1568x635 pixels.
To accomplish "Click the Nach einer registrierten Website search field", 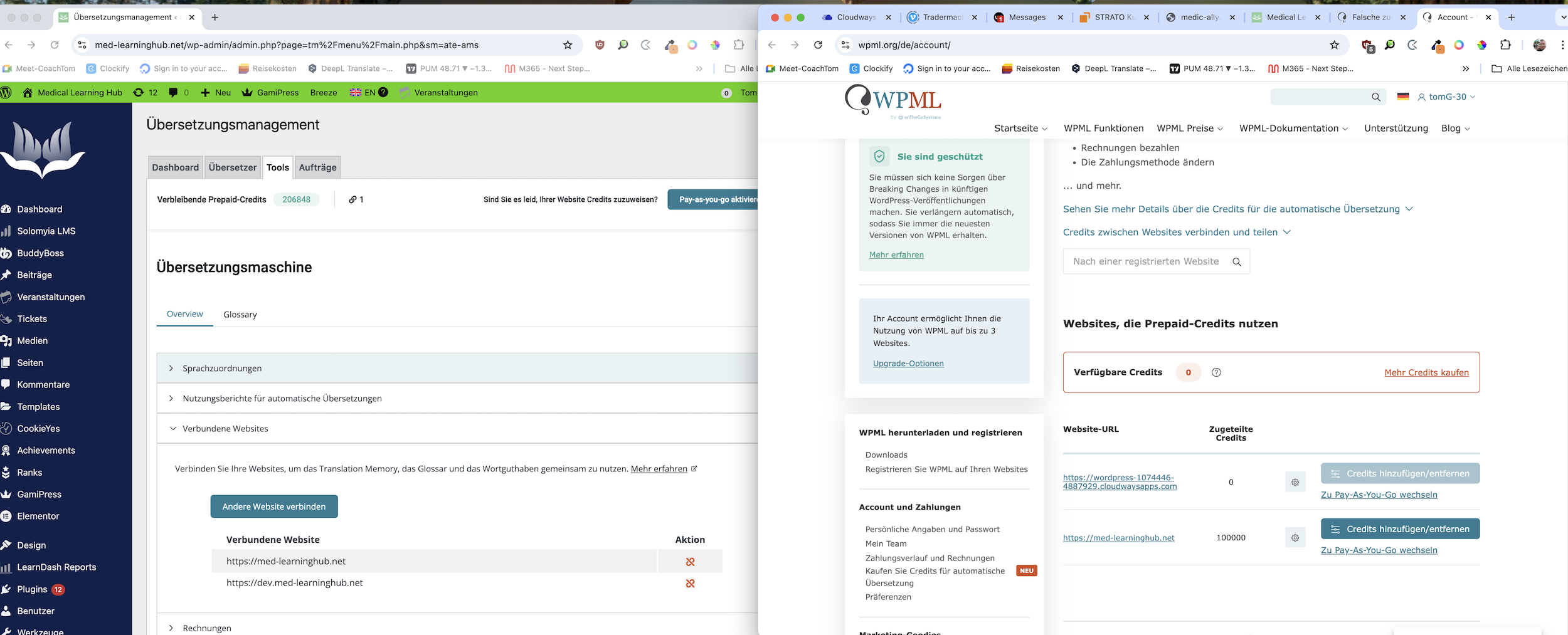I will point(1156,261).
